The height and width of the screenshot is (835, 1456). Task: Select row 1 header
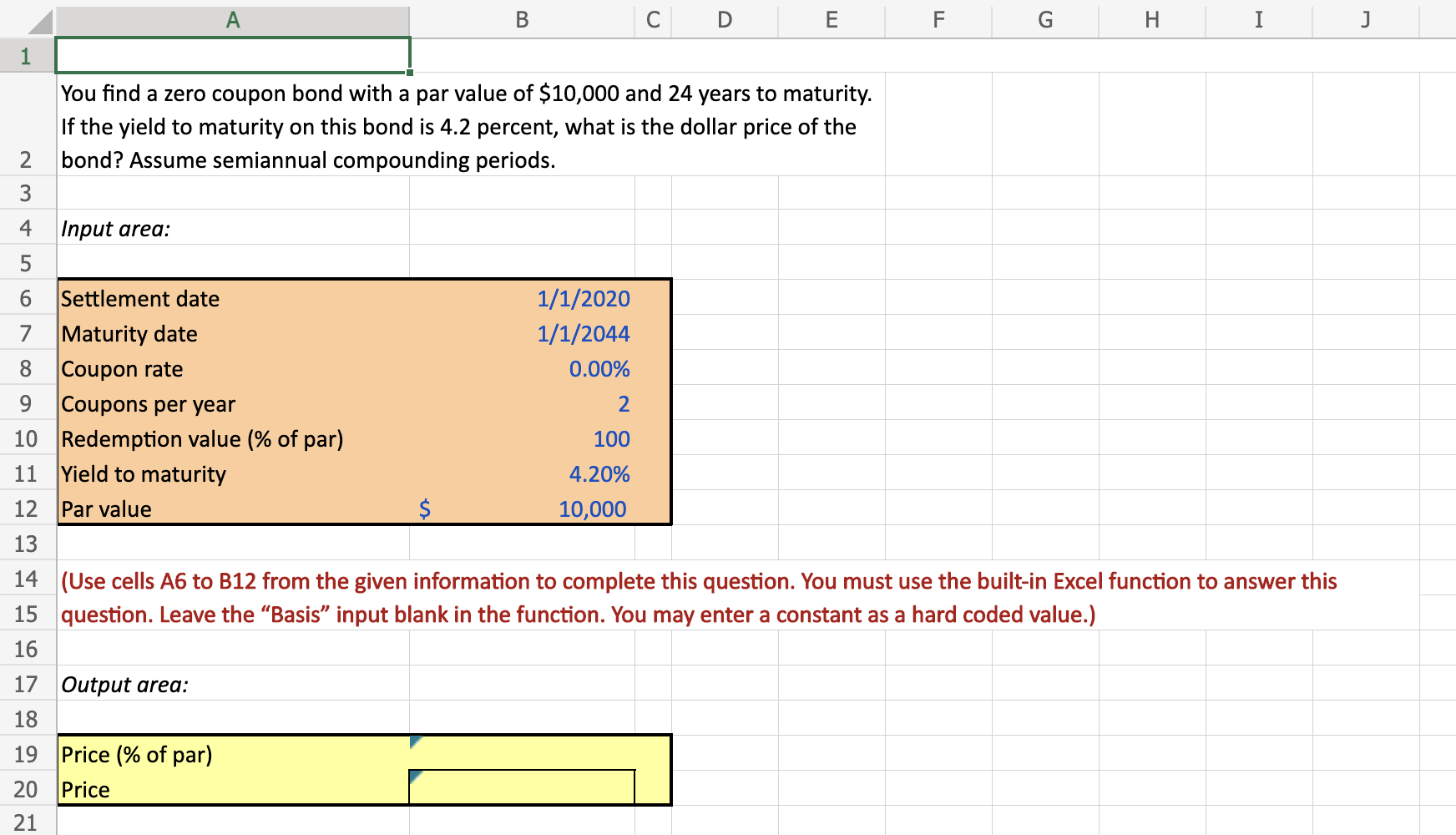pyautogui.click(x=27, y=56)
